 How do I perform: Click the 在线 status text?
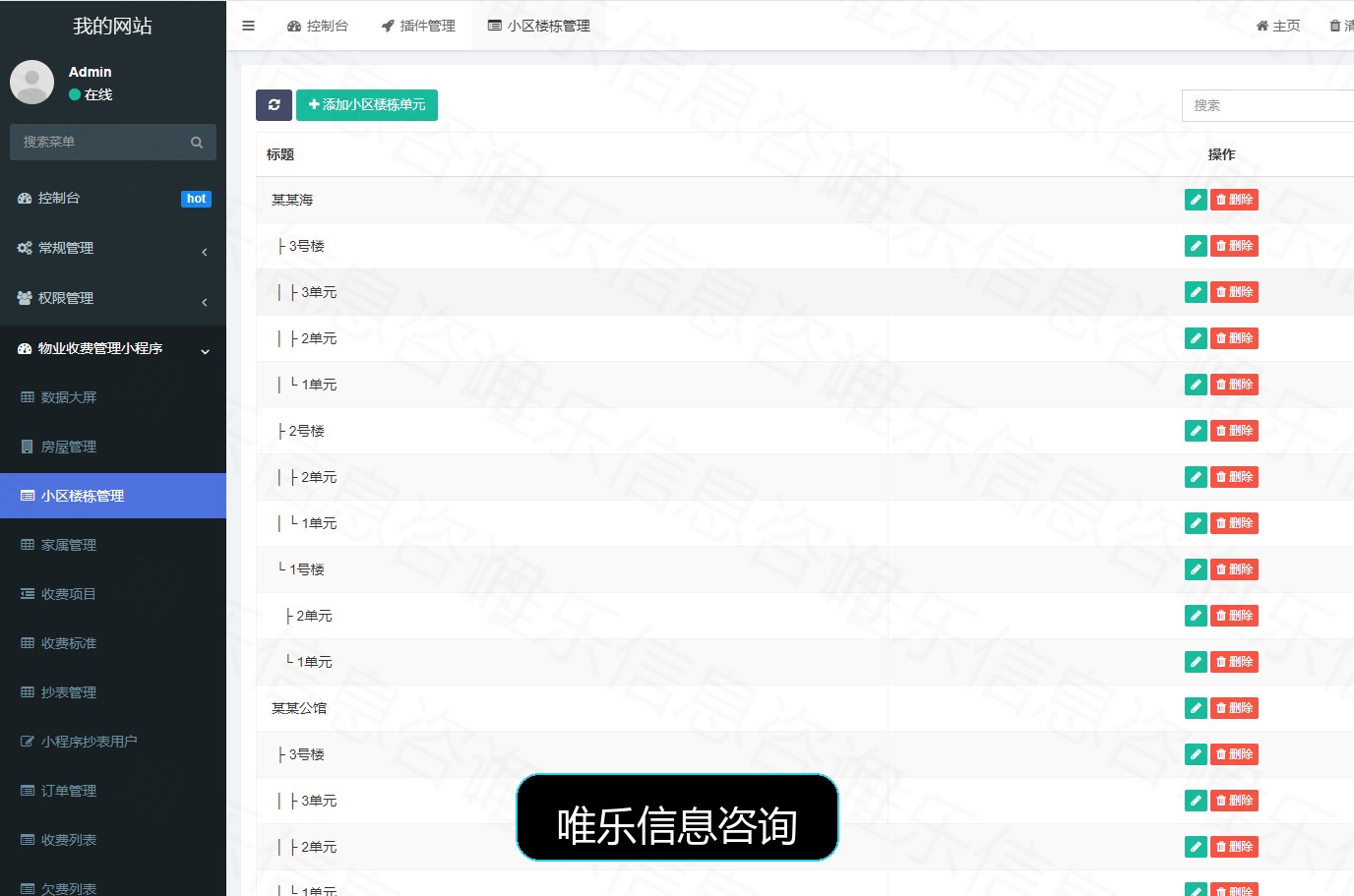click(x=98, y=94)
